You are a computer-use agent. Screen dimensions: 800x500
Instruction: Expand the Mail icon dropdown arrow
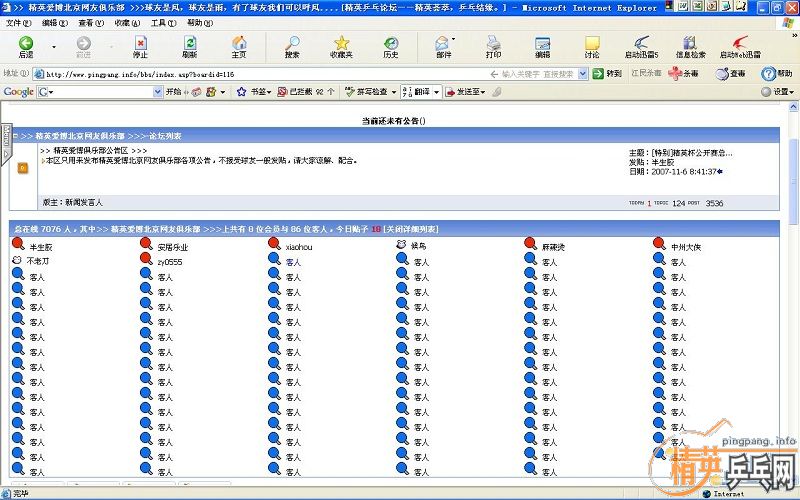454,39
